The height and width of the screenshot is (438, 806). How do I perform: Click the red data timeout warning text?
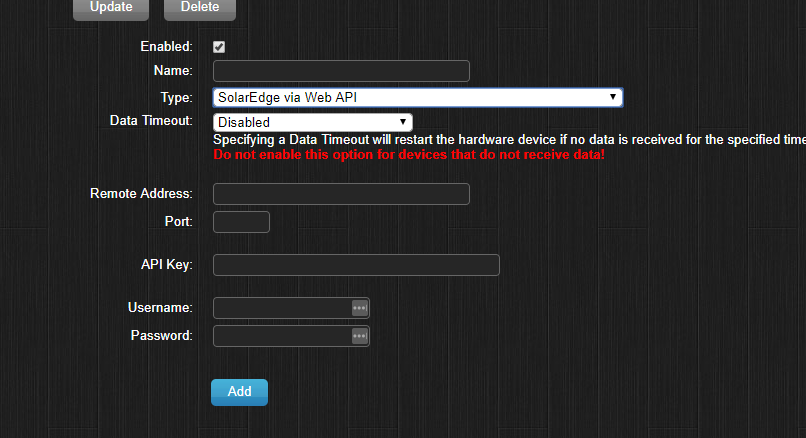[x=409, y=155]
